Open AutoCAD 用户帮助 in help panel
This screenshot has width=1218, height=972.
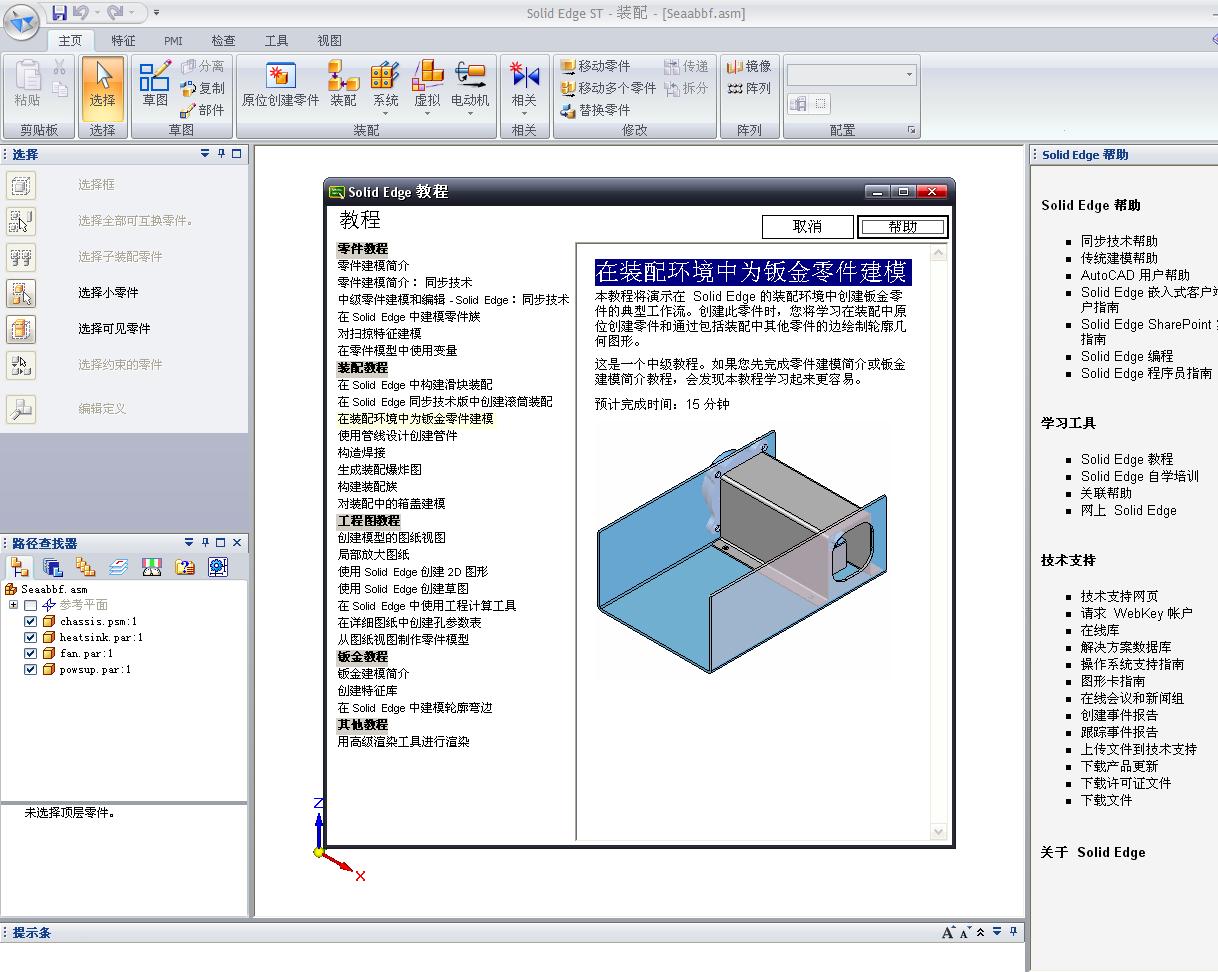pyautogui.click(x=1135, y=275)
